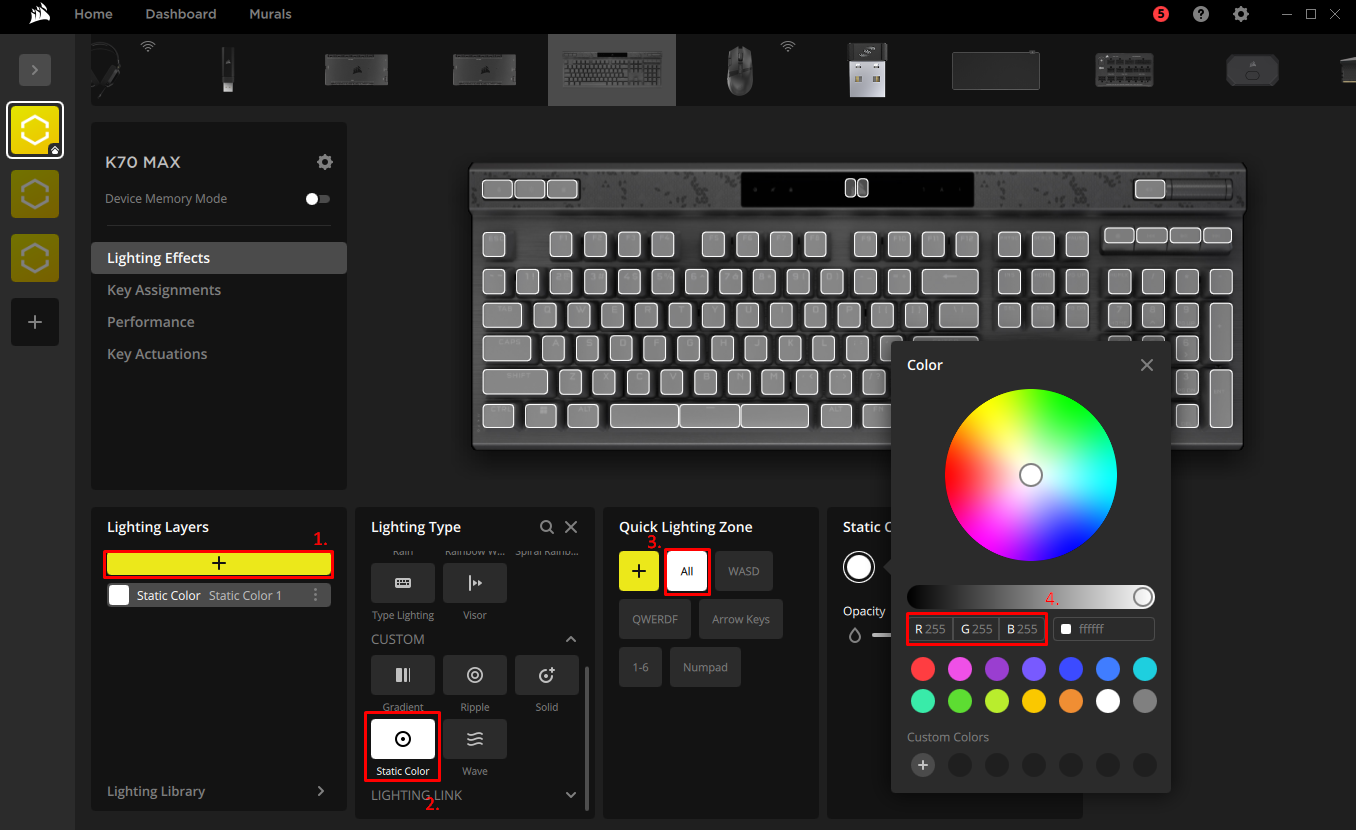Open K70 MAX device settings gear
This screenshot has height=830, width=1356.
pyautogui.click(x=324, y=161)
